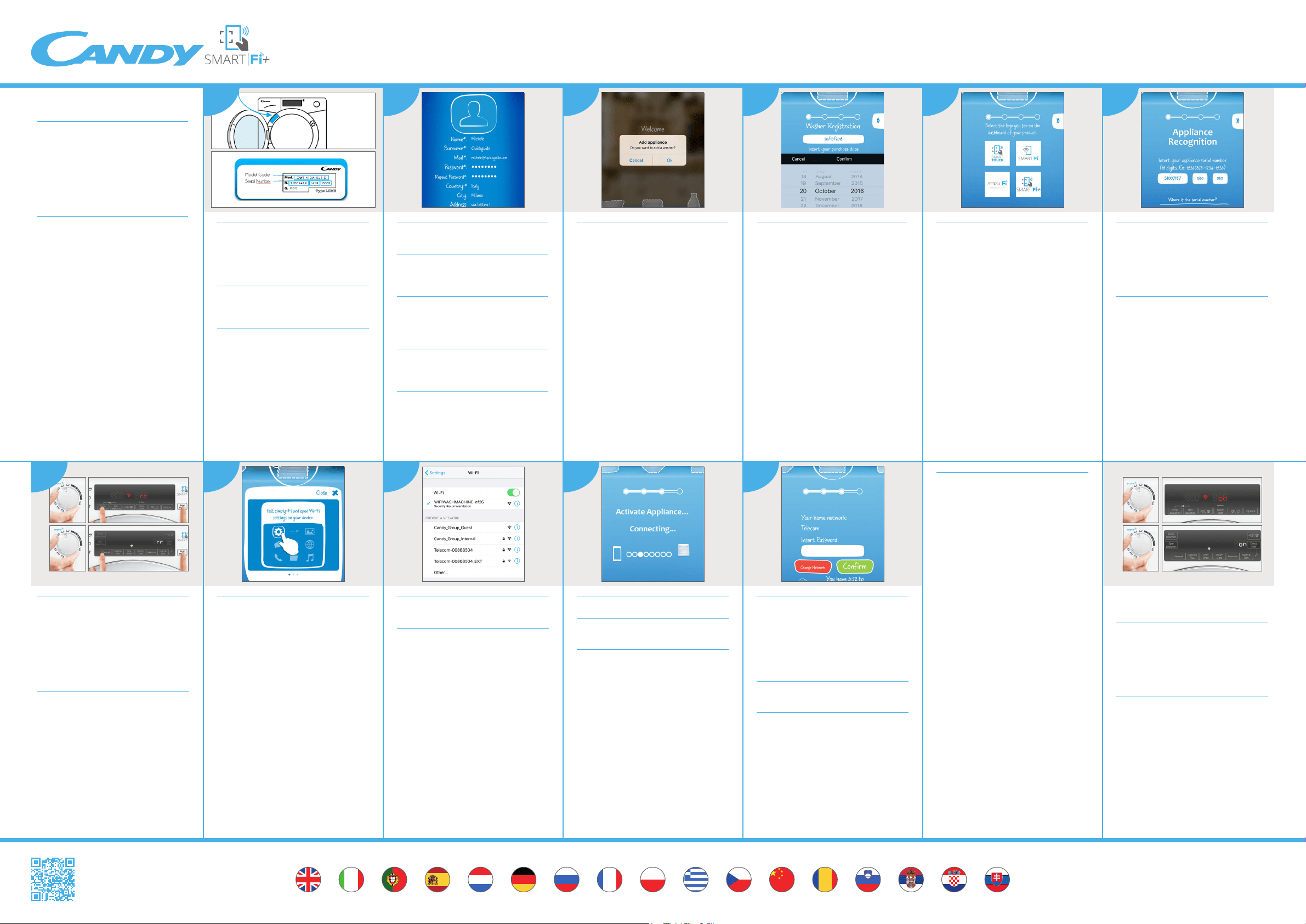
Task: Choose the Greek flag
Action: point(696,879)
